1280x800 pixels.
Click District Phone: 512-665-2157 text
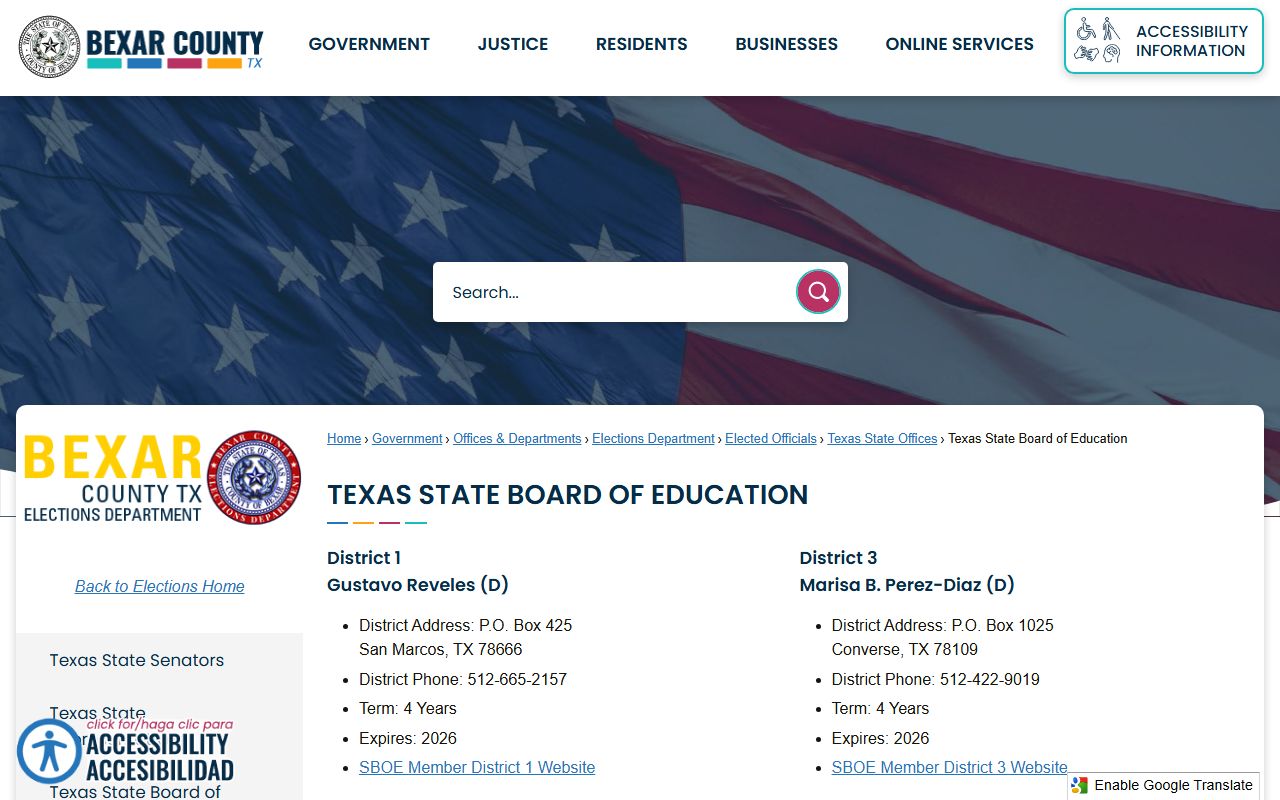point(463,680)
